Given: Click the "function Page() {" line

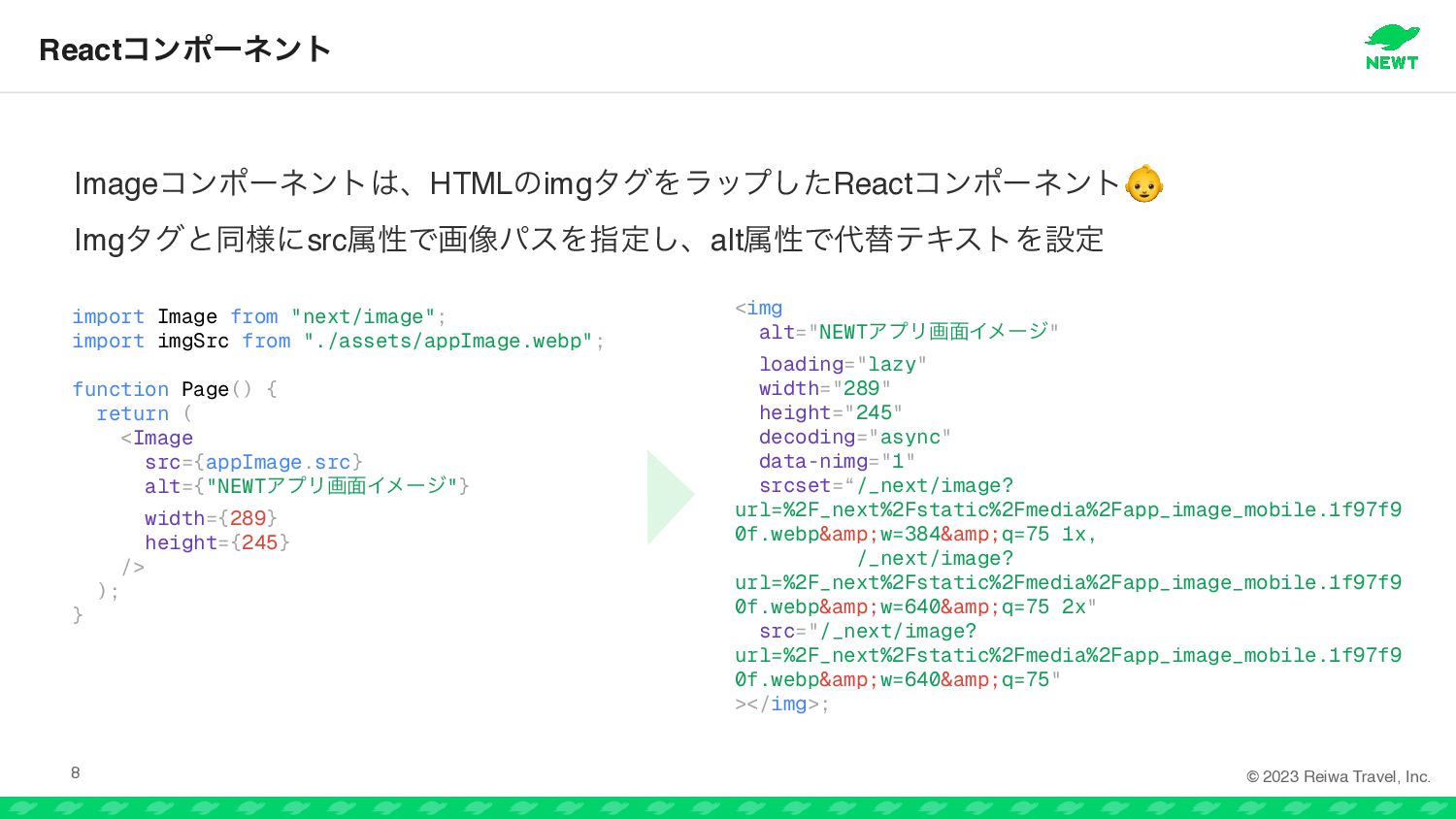Looking at the screenshot, I should 175,389.
